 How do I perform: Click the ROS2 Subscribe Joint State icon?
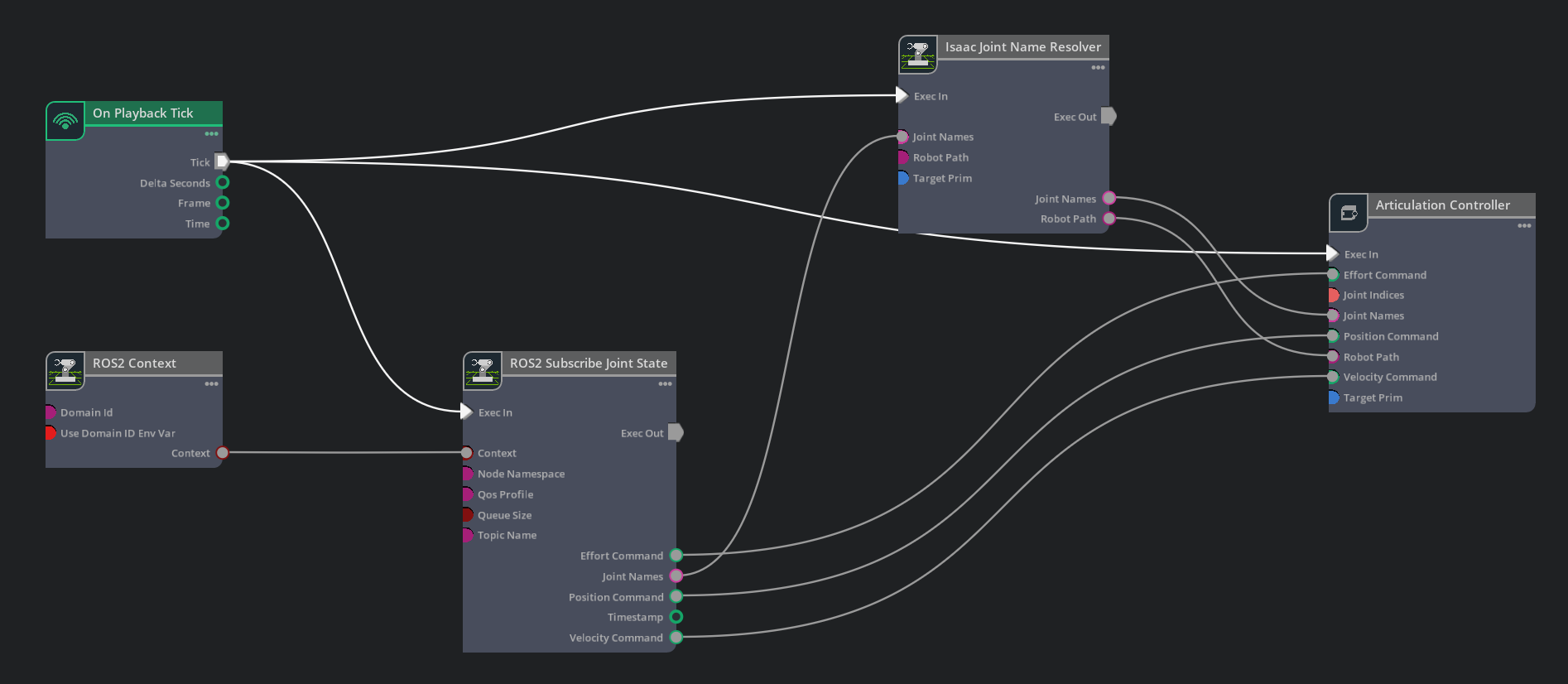coord(483,371)
